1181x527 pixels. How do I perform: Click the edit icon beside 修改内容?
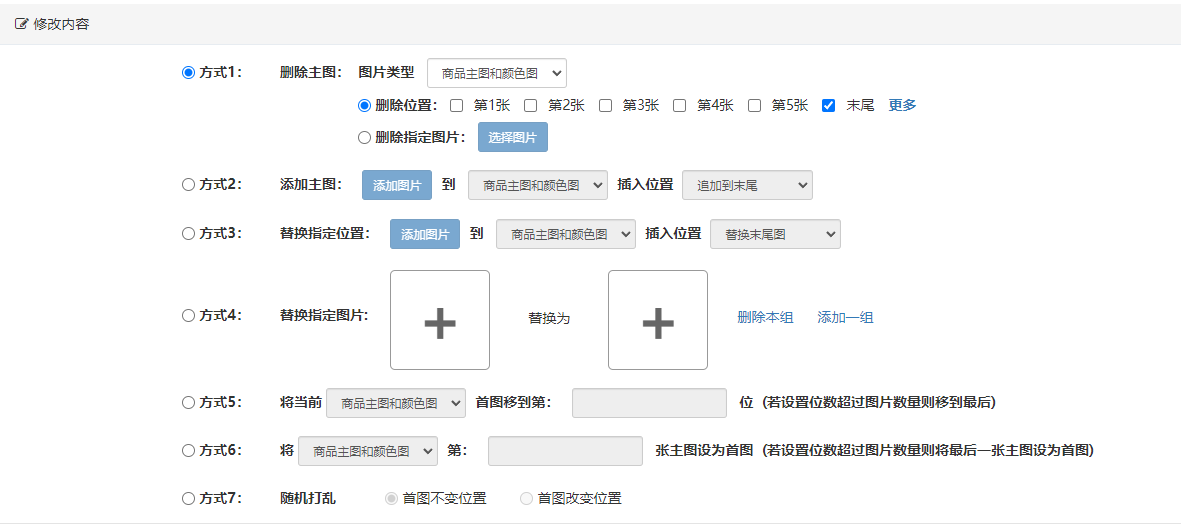[21, 24]
